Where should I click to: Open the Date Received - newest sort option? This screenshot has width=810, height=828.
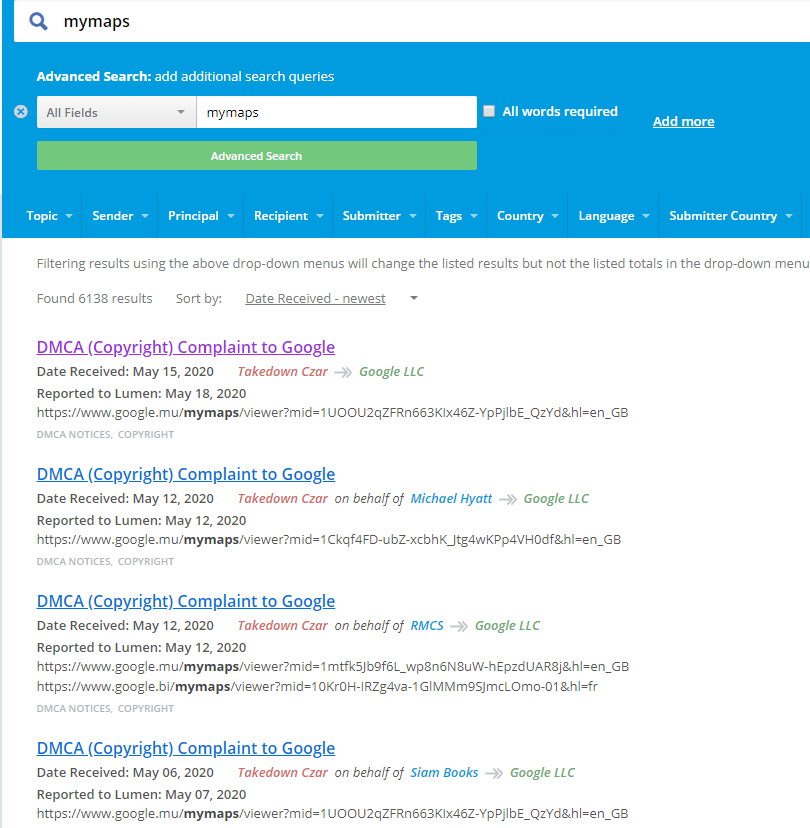tap(315, 298)
